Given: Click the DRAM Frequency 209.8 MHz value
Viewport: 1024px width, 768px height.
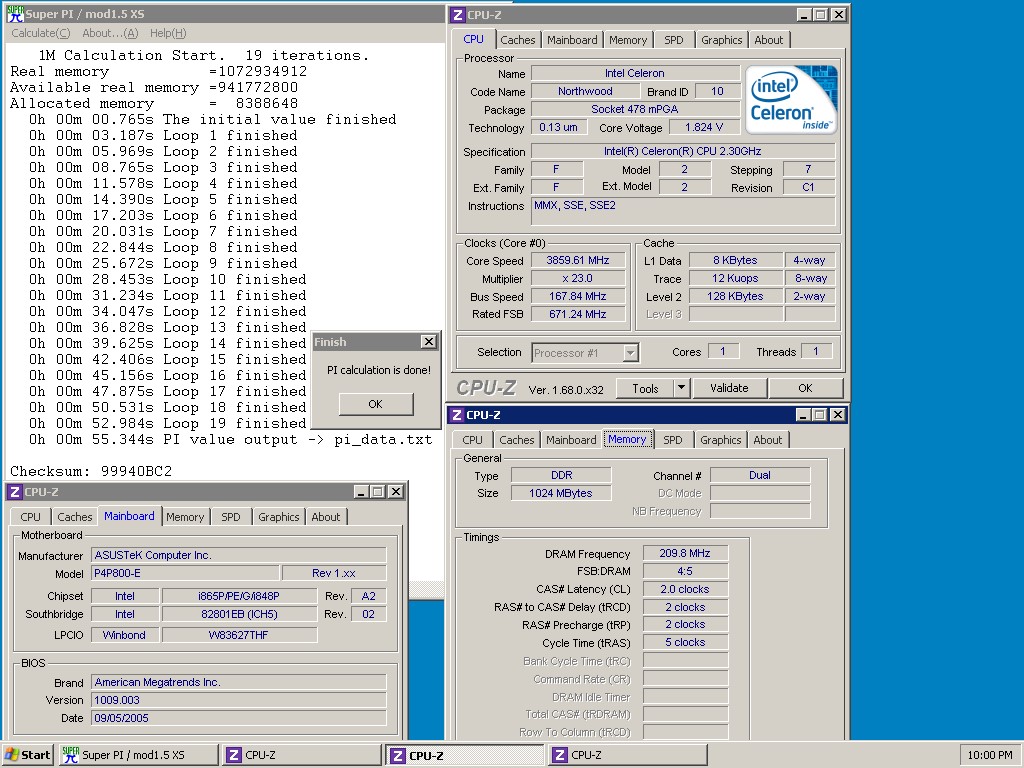Looking at the screenshot, I should click(x=685, y=553).
